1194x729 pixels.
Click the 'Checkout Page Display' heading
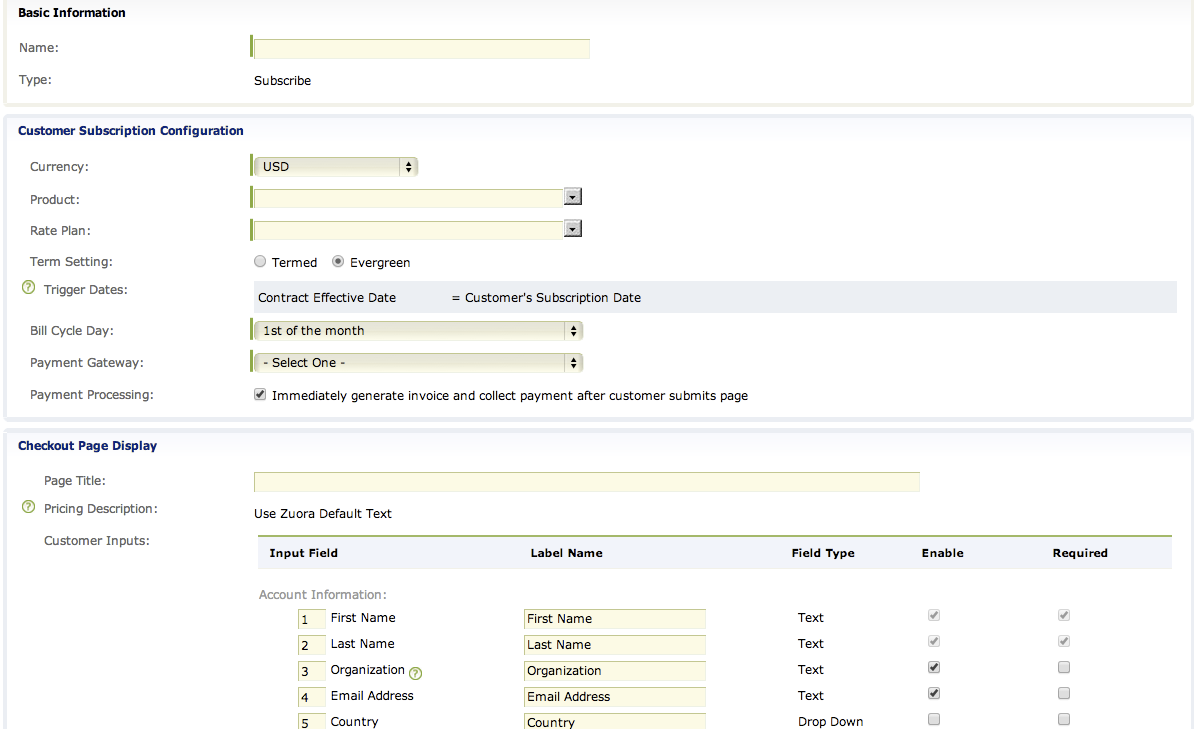pyautogui.click(x=88, y=446)
